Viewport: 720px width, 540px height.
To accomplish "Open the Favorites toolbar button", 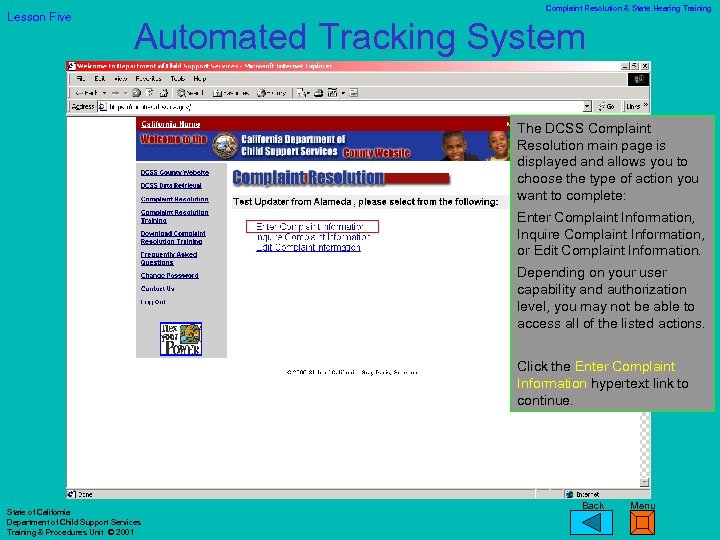I will tap(231, 93).
